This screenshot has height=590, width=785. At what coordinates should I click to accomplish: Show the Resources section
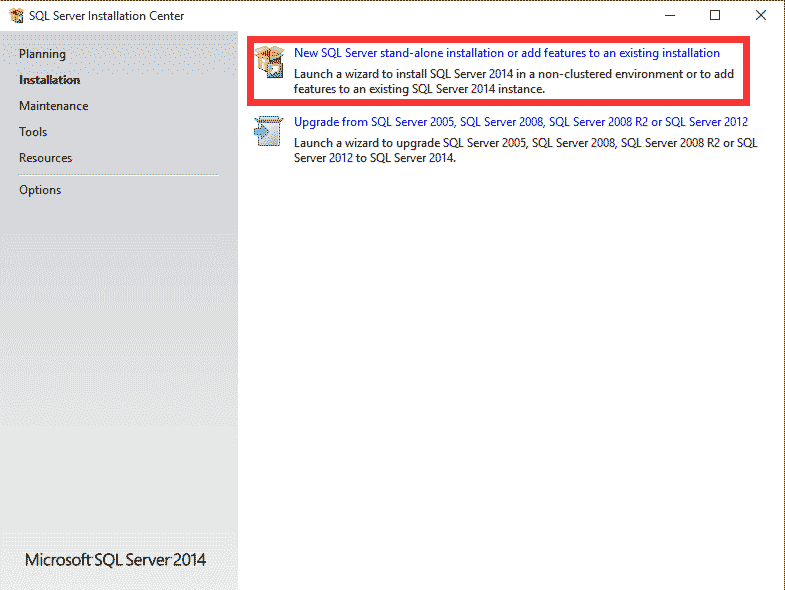[x=45, y=158]
